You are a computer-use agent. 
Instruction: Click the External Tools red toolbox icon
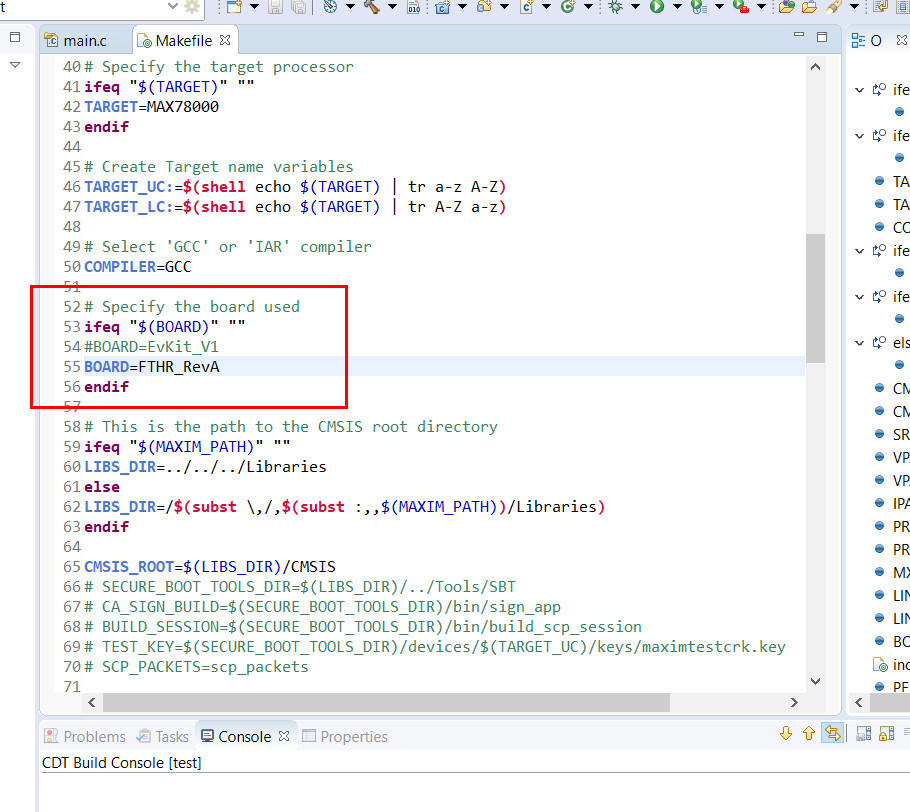(x=741, y=6)
